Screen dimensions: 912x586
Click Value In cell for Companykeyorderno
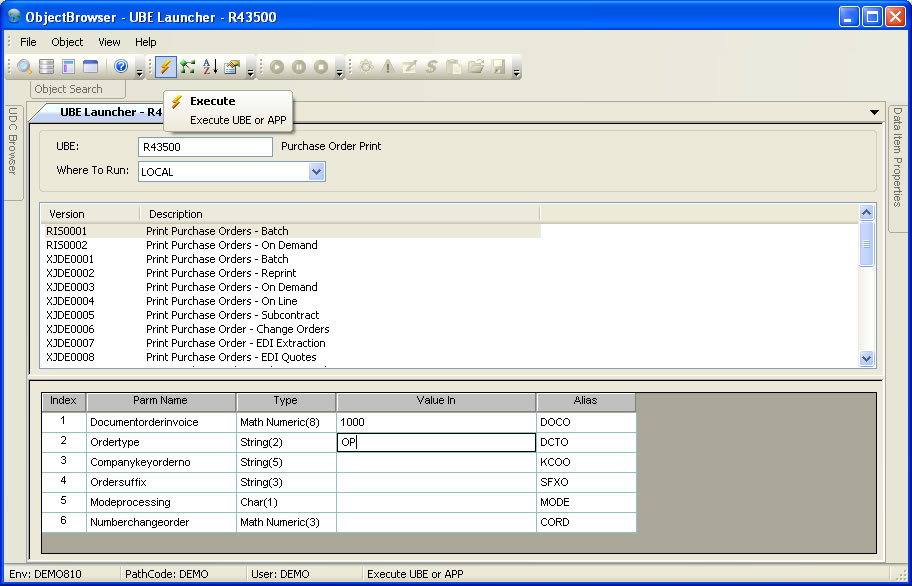point(435,463)
